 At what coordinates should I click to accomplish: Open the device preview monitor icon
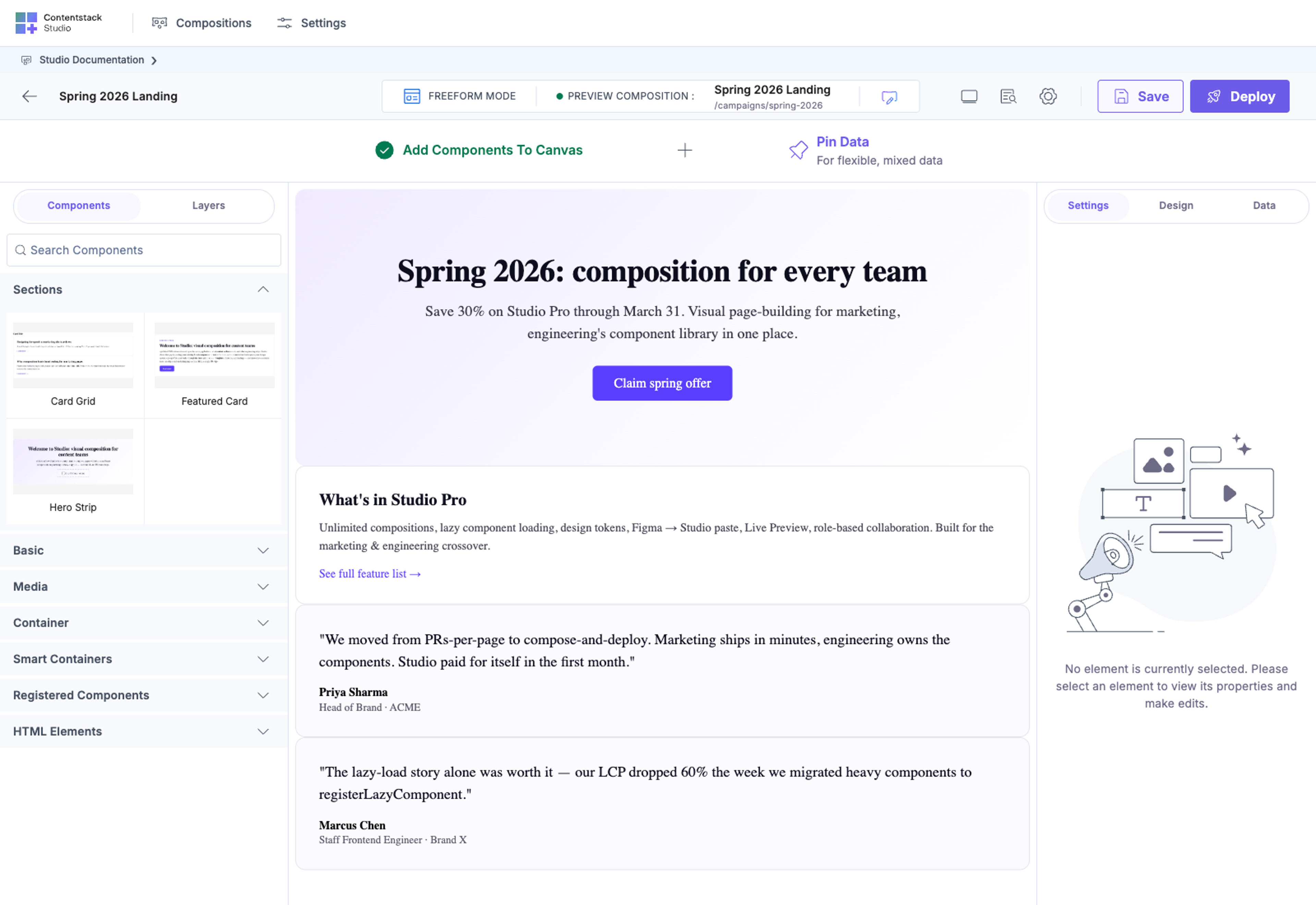coord(969,96)
